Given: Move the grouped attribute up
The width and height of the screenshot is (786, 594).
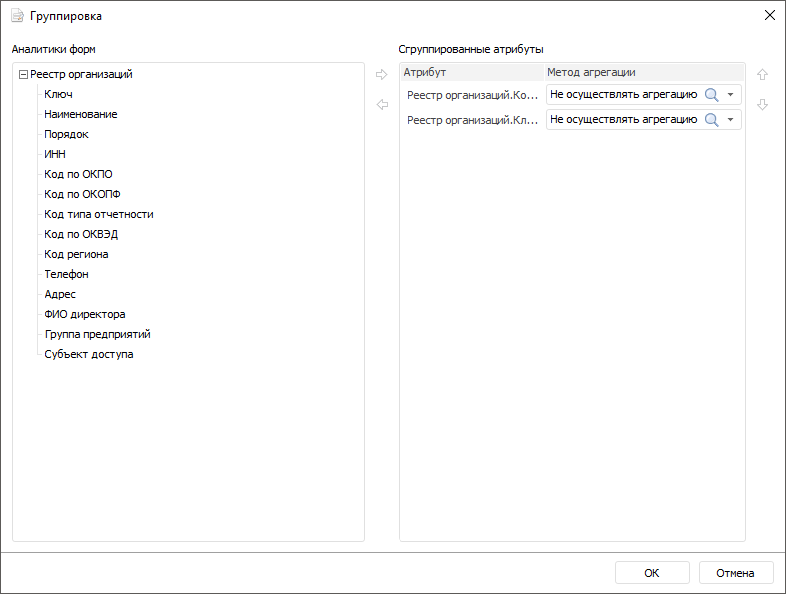Looking at the screenshot, I should click(x=762, y=74).
